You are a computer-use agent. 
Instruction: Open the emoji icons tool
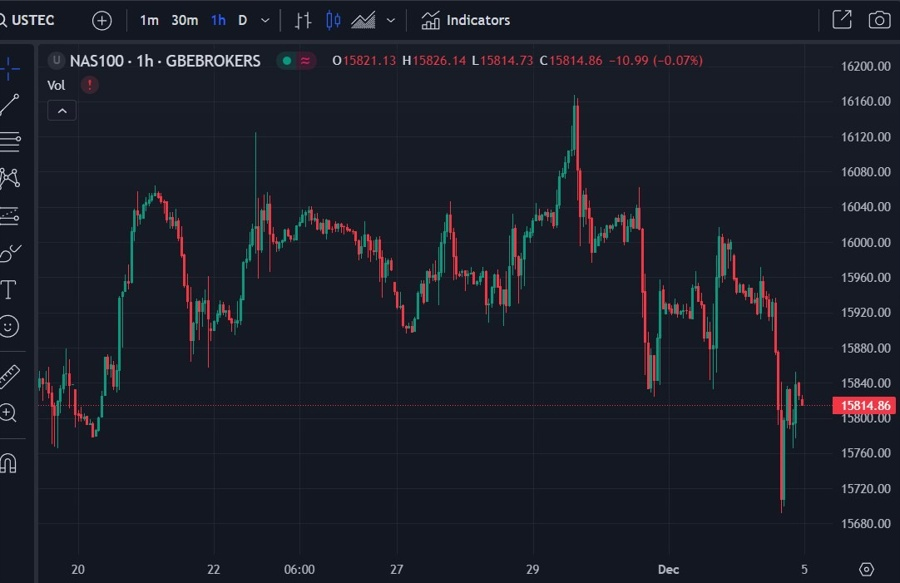click(x=9, y=327)
